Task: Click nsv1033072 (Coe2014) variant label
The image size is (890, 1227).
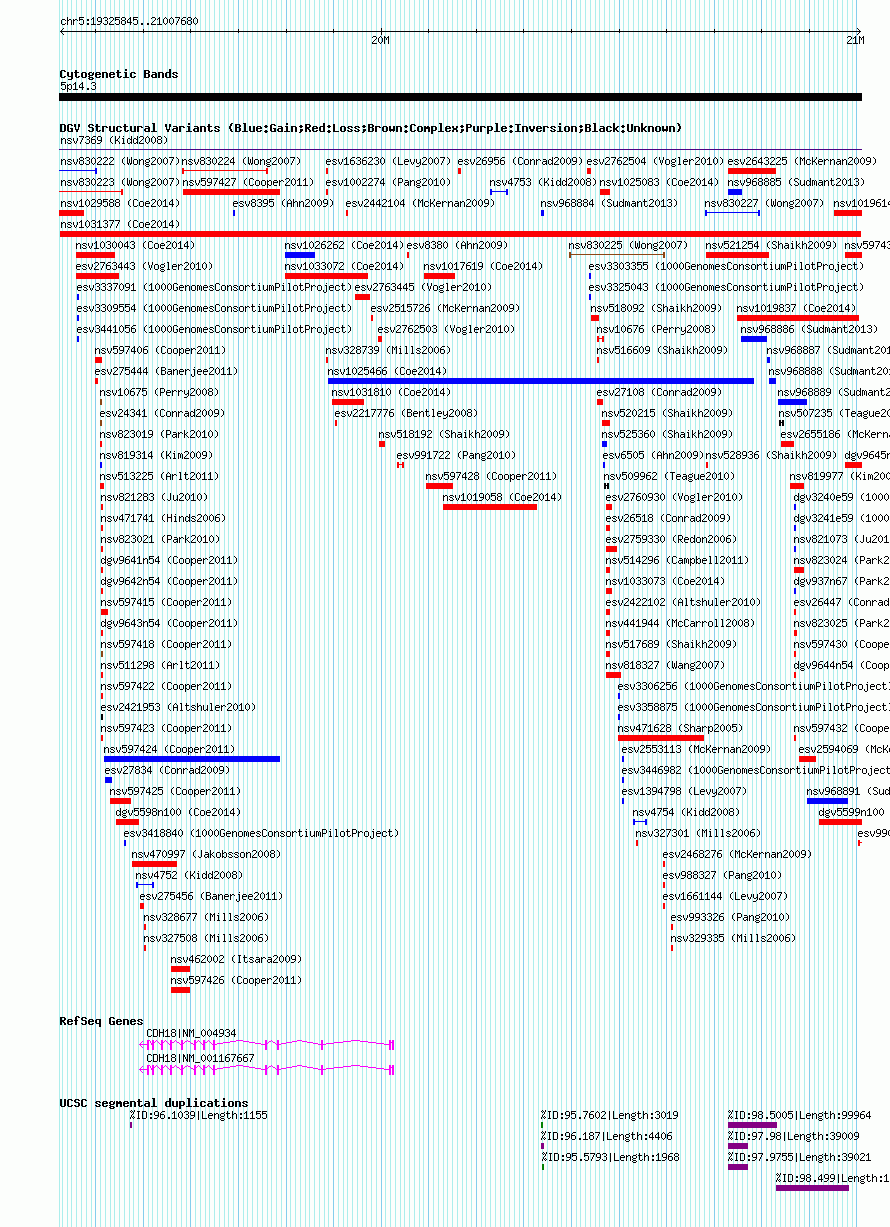Action: 345,266
